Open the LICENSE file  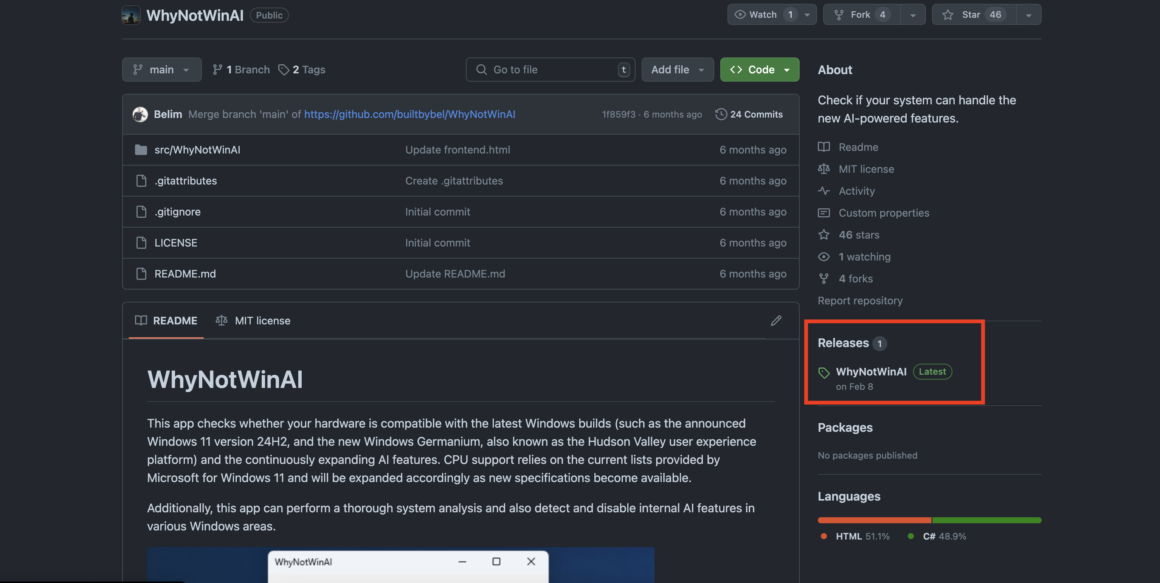(176, 243)
